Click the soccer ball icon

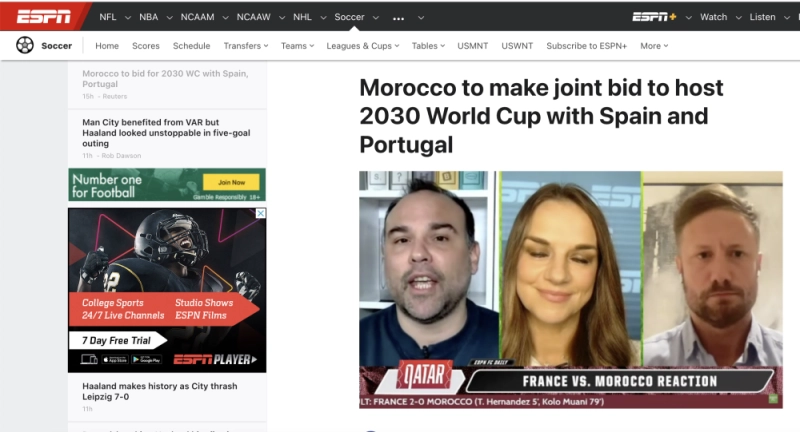(24, 45)
